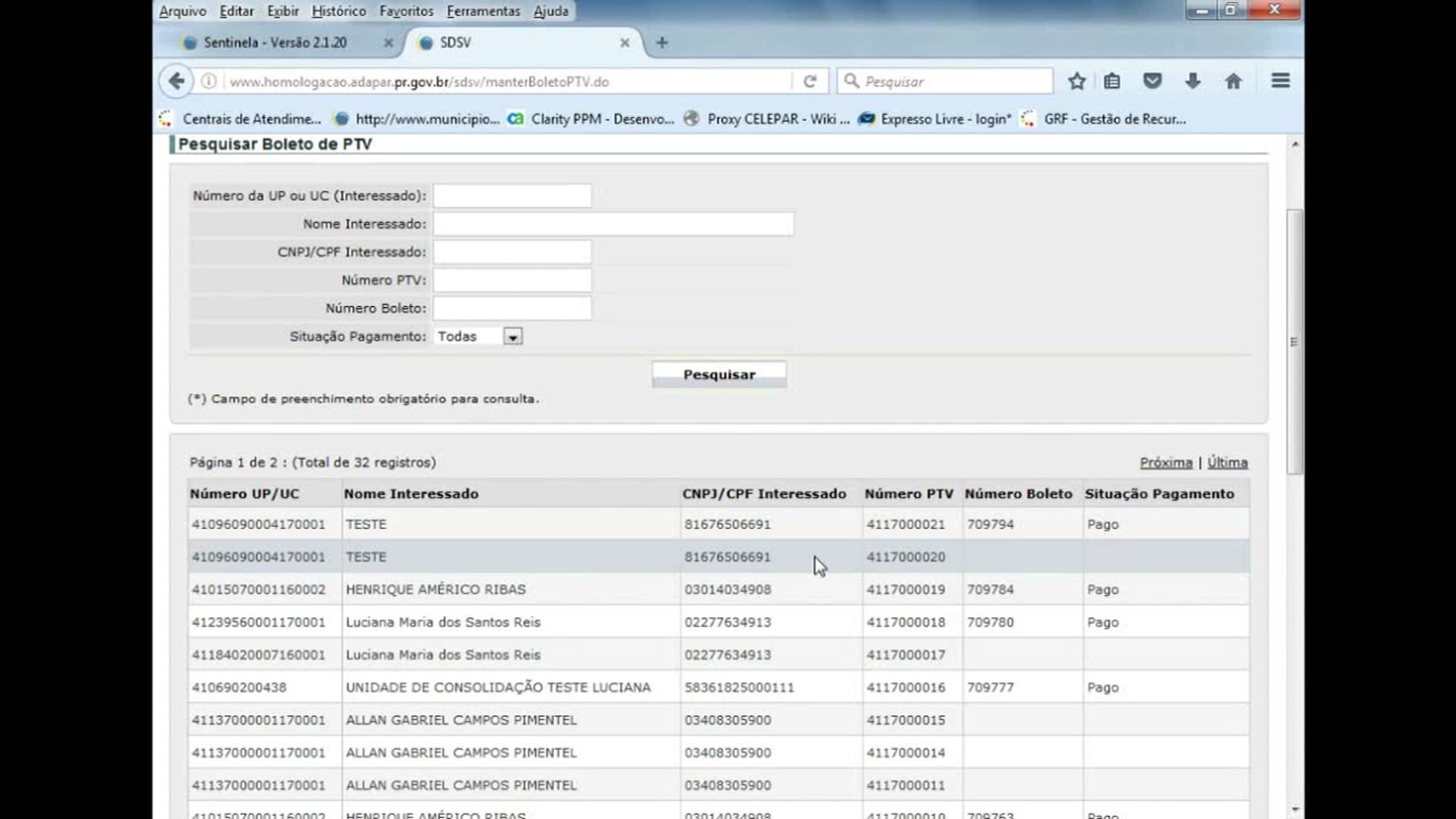Viewport: 1456px width, 819px height.
Task: Click the scrollbar up arrow
Action: [x=1295, y=144]
